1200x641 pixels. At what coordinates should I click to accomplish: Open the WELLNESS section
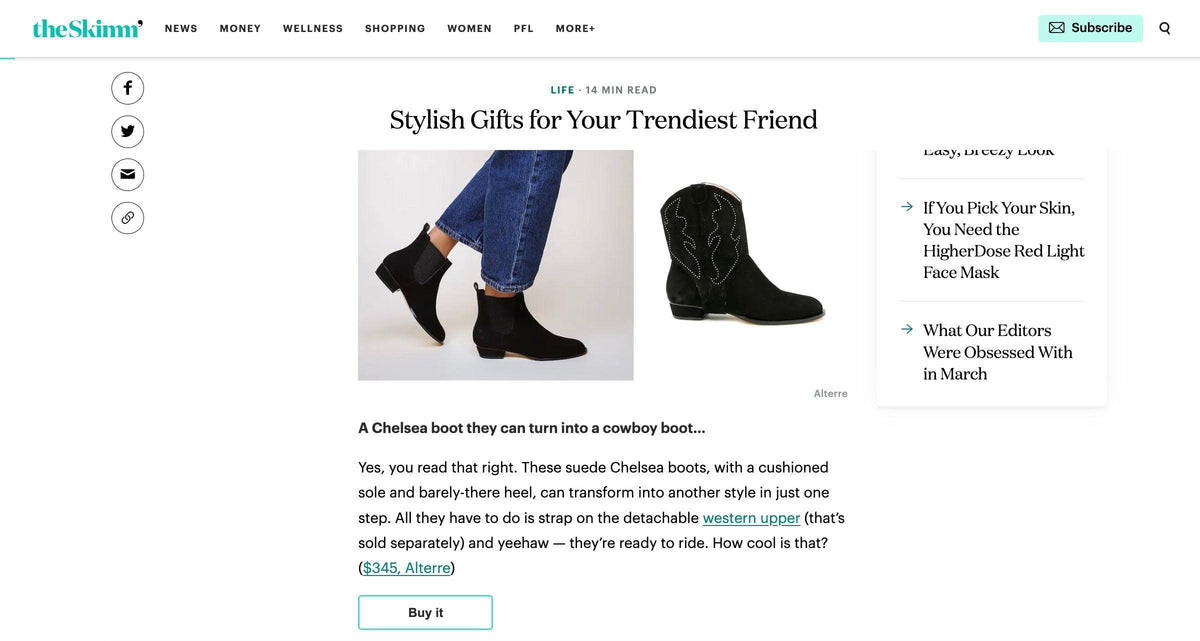tap(313, 29)
